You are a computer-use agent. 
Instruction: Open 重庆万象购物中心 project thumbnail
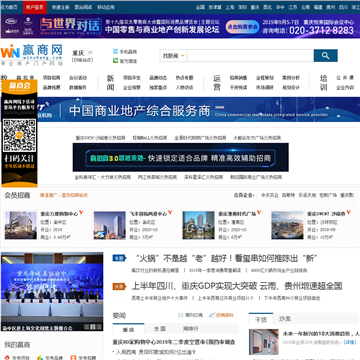tap(21, 225)
